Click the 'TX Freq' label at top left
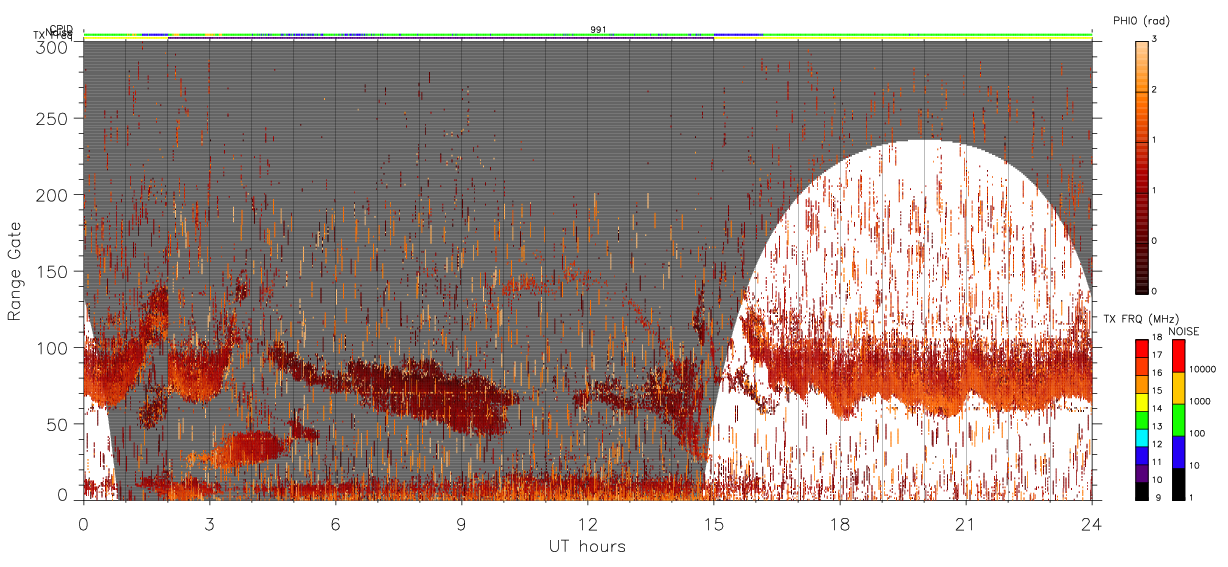The width and height of the screenshot is (1228, 567). coord(55,37)
